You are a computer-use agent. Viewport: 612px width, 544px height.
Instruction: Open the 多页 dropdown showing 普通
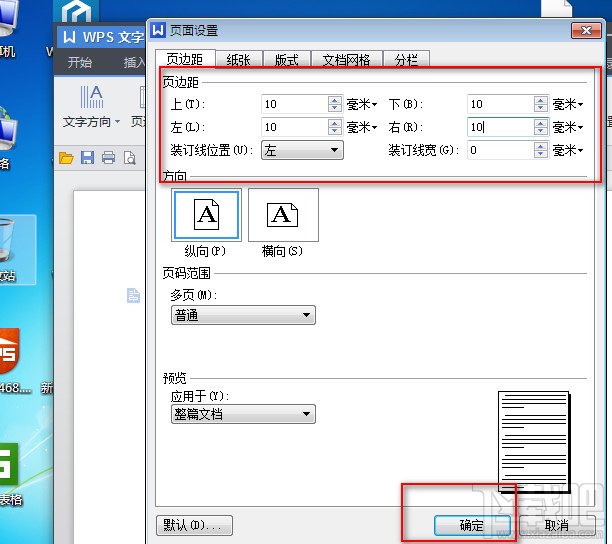pyautogui.click(x=243, y=315)
